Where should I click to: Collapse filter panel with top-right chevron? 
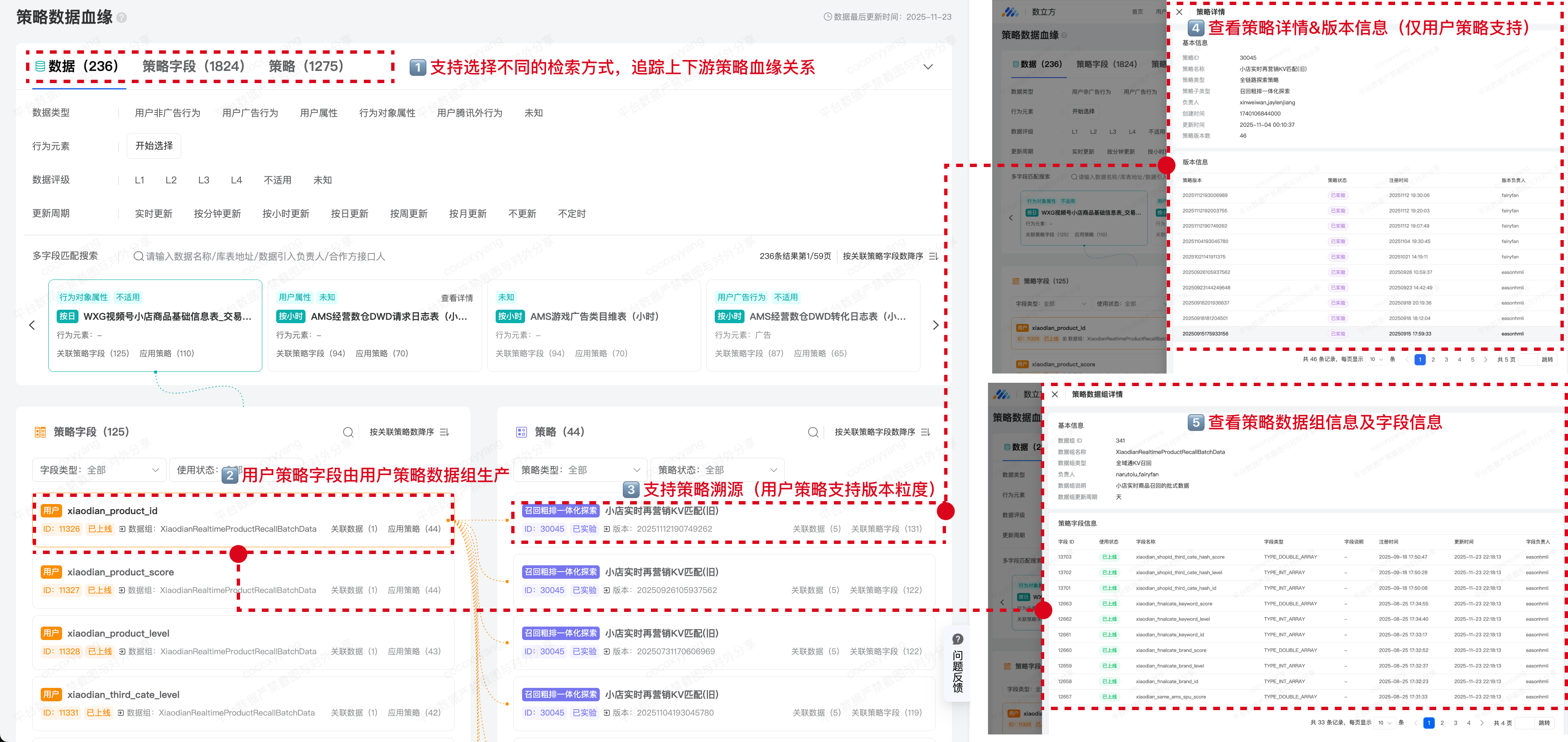(x=928, y=67)
